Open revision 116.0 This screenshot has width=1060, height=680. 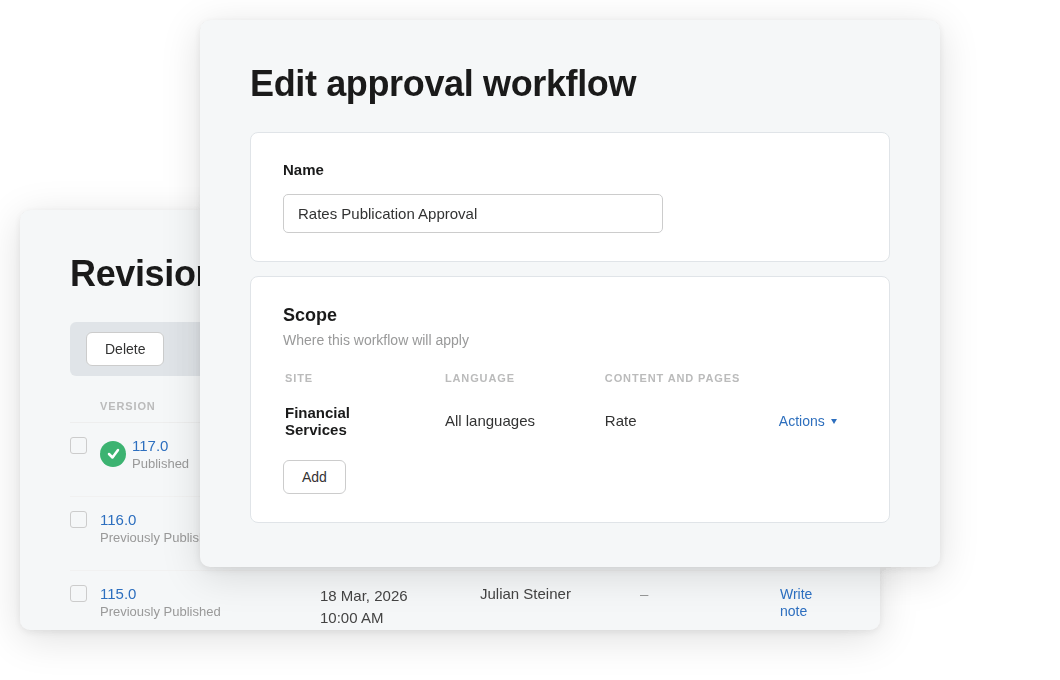(x=118, y=520)
